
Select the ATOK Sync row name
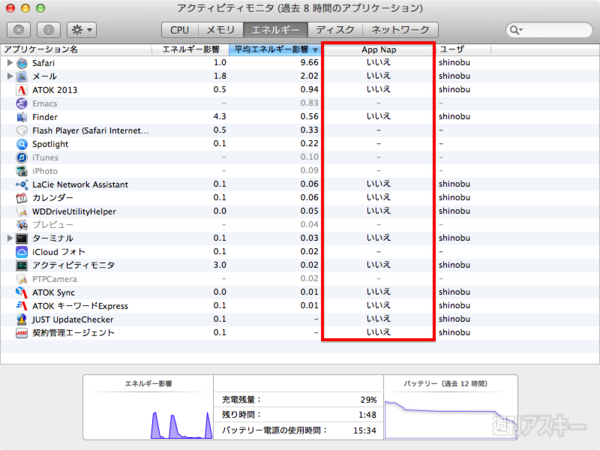coord(53,293)
